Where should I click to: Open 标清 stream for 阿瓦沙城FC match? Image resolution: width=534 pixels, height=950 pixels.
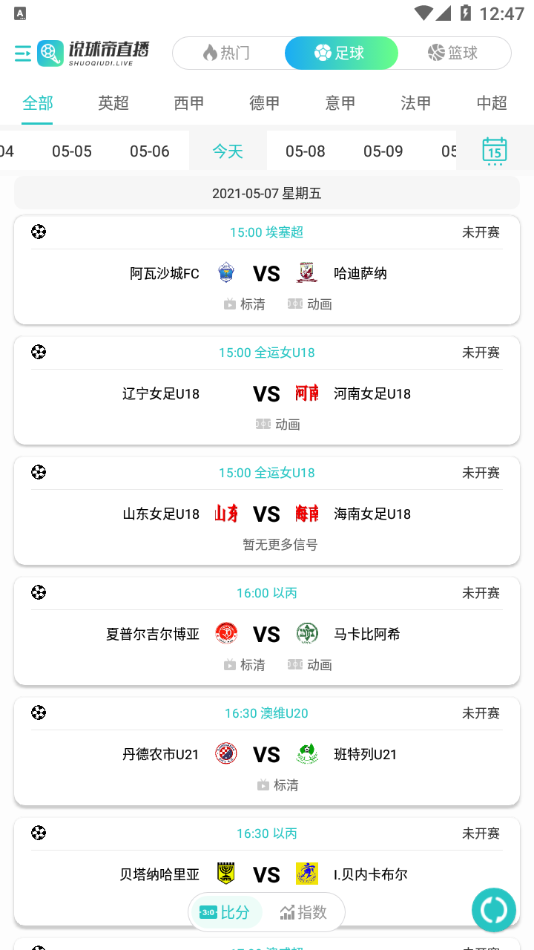click(244, 304)
